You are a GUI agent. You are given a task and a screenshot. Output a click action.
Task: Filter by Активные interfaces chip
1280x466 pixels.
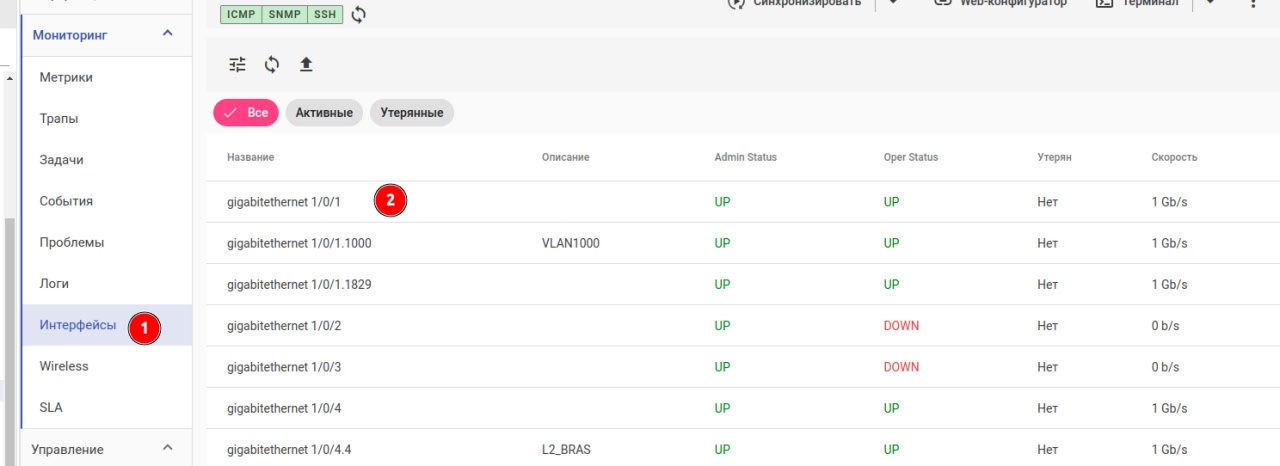click(x=324, y=113)
